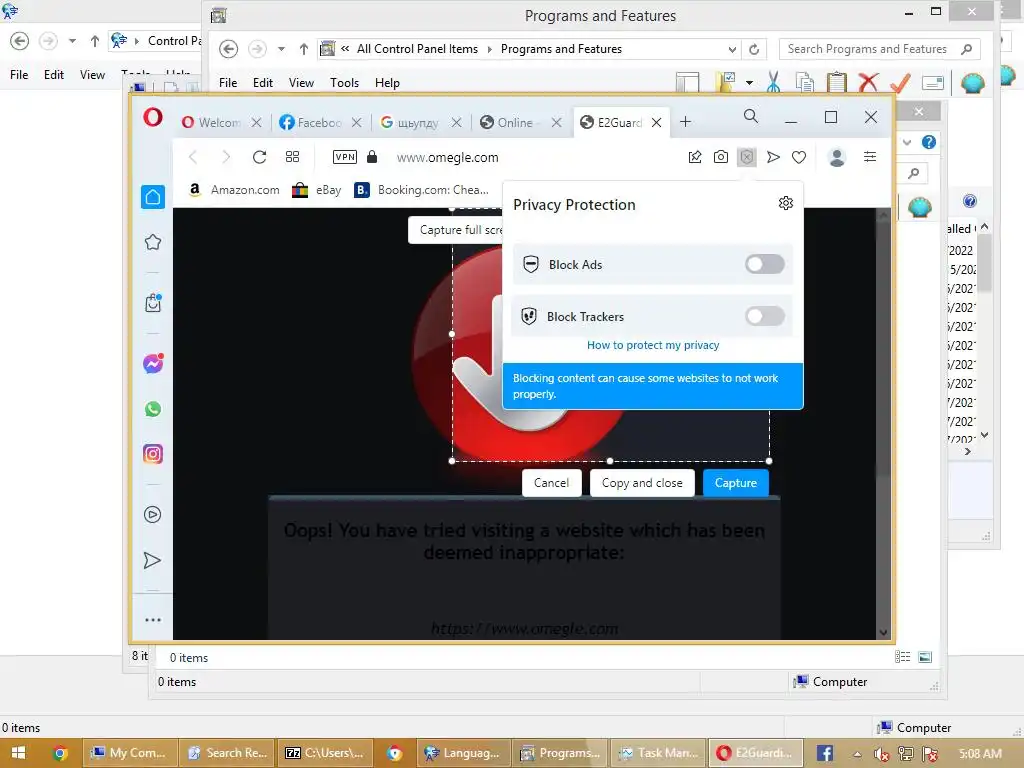Open WhatsApp from the Opera sidebar

153,409
